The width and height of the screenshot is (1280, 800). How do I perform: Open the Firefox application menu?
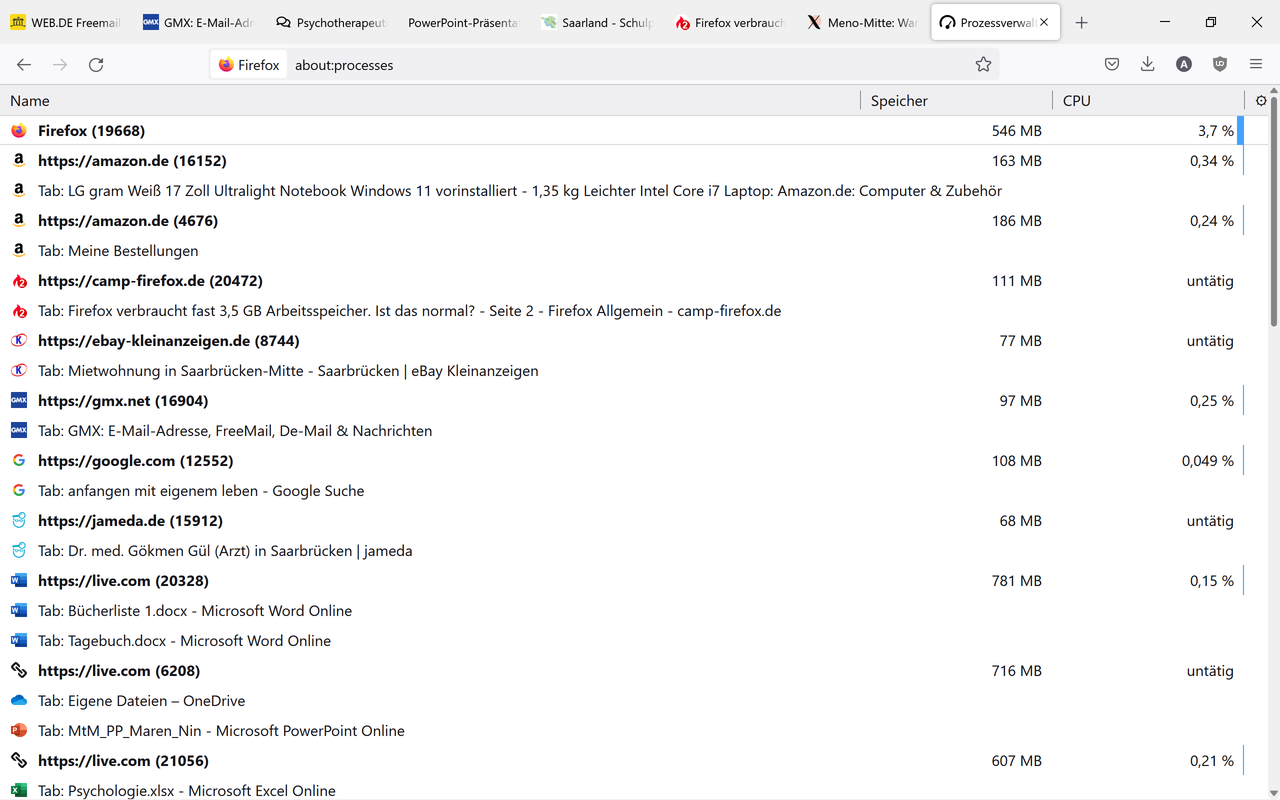tap(1256, 65)
